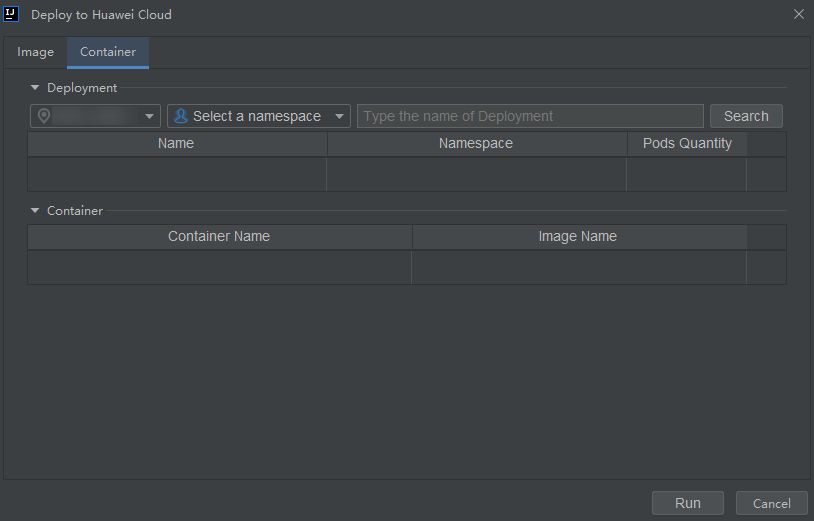Click the Name column header

click(x=177, y=144)
